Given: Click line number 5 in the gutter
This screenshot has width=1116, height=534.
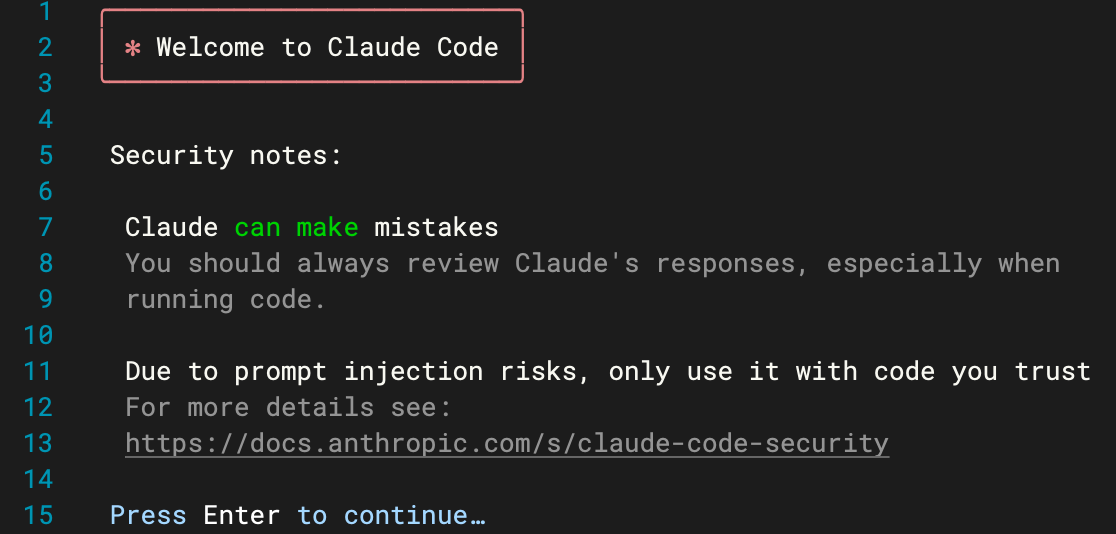Looking at the screenshot, I should click(x=44, y=155).
